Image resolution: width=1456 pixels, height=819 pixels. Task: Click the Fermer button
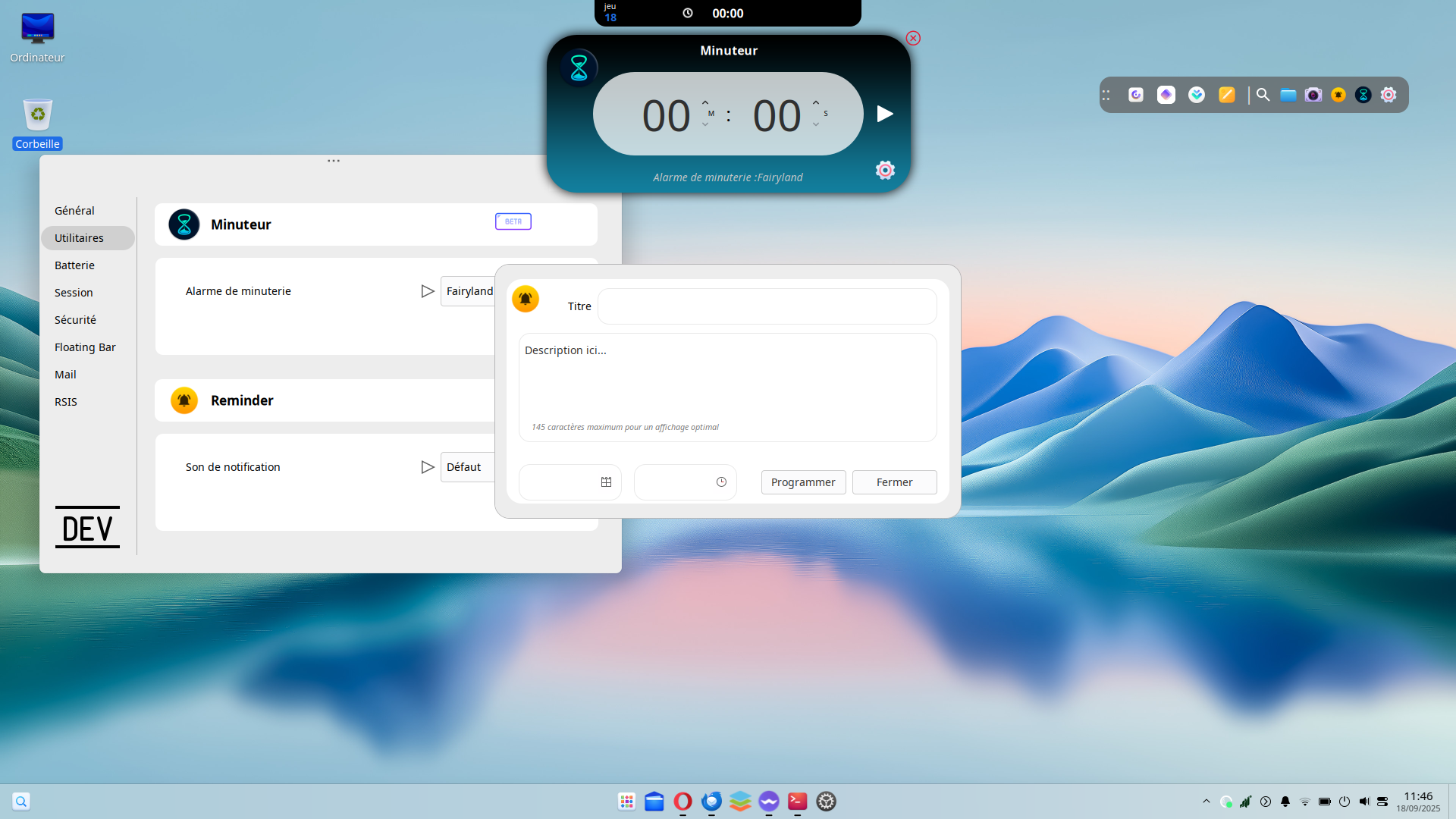894,482
